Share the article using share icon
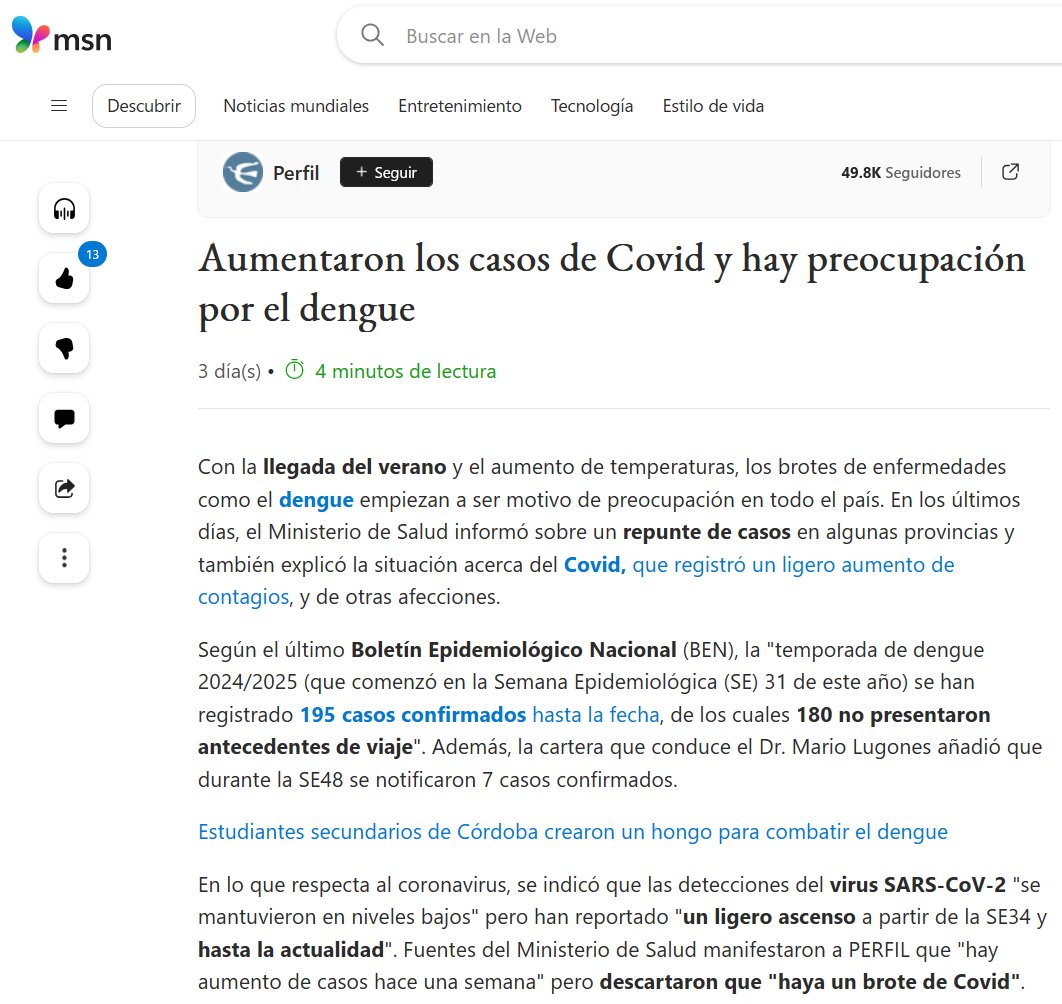This screenshot has height=1004, width=1062. pos(64,488)
